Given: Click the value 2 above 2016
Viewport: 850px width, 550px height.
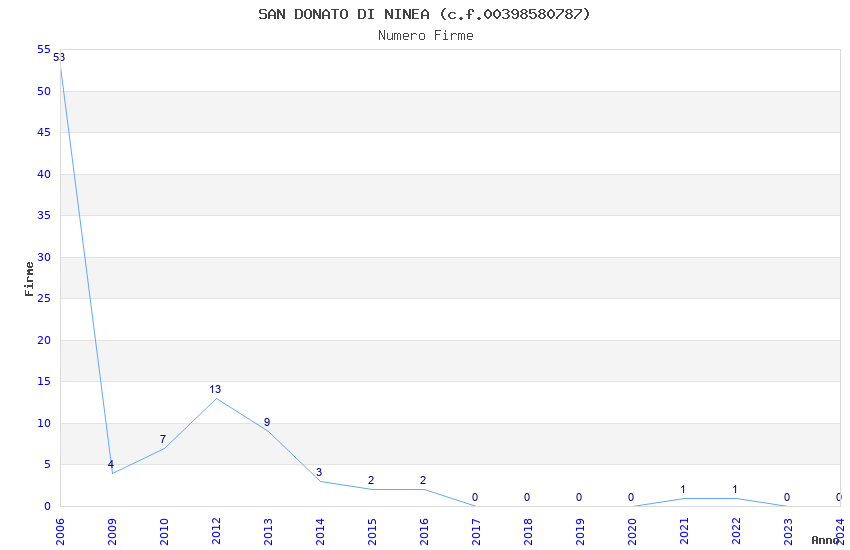Looking at the screenshot, I should [423, 480].
